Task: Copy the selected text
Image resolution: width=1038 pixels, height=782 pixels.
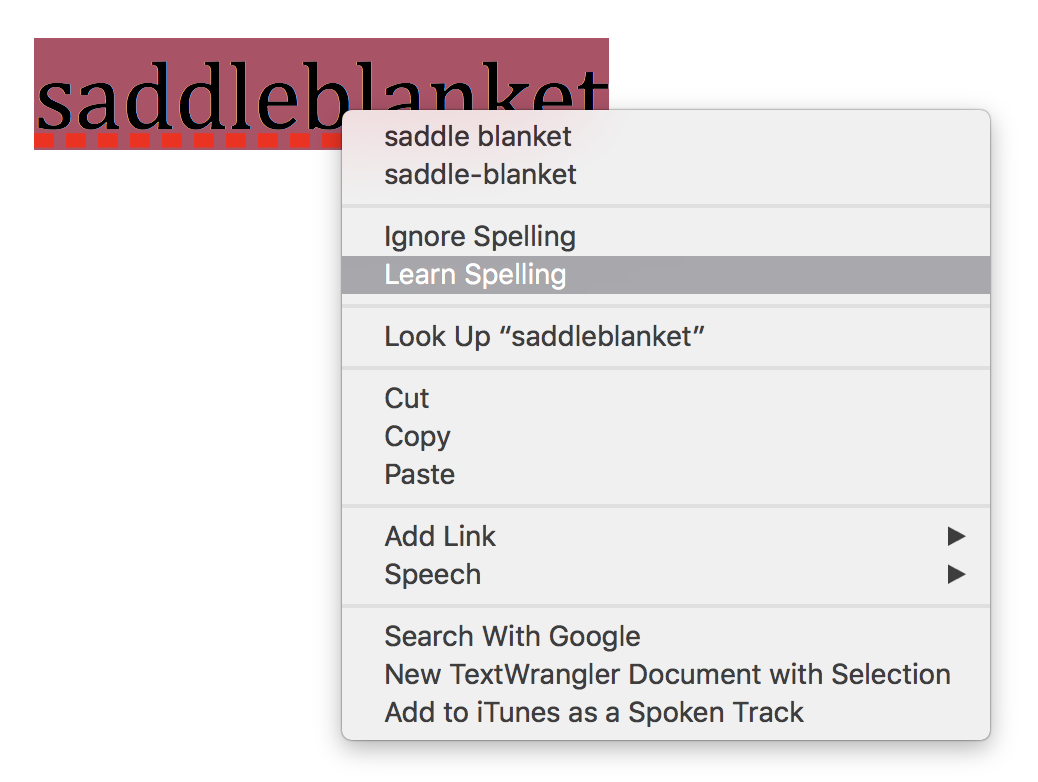Action: 417,437
